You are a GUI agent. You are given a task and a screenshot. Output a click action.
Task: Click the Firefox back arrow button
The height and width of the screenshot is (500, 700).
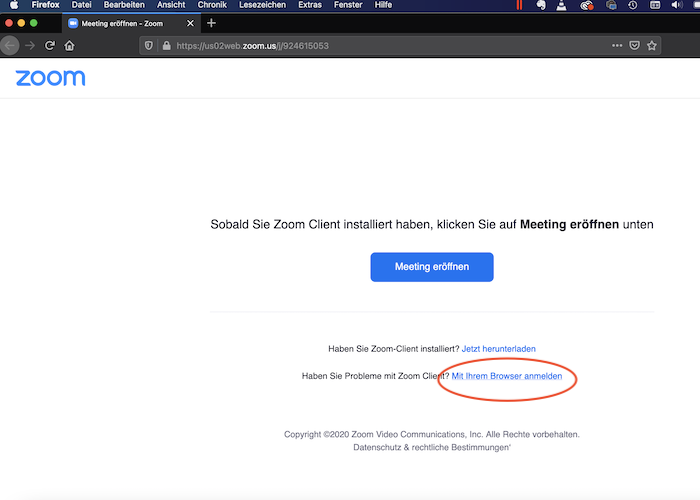click(9, 45)
